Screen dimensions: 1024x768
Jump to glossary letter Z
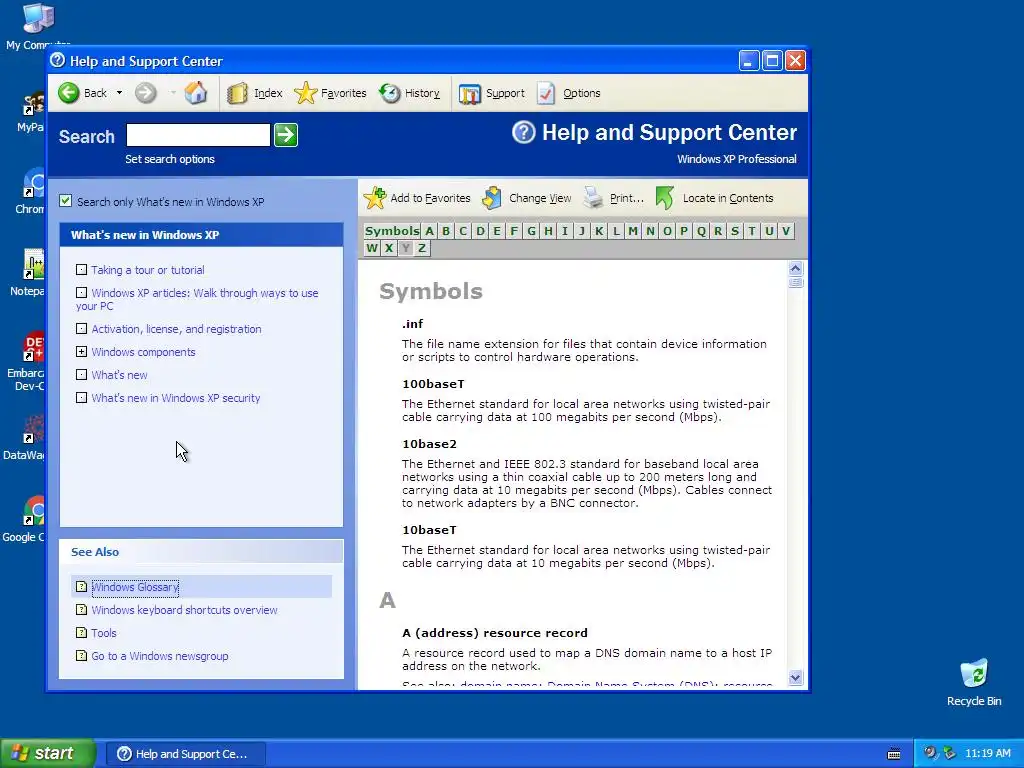coord(422,248)
